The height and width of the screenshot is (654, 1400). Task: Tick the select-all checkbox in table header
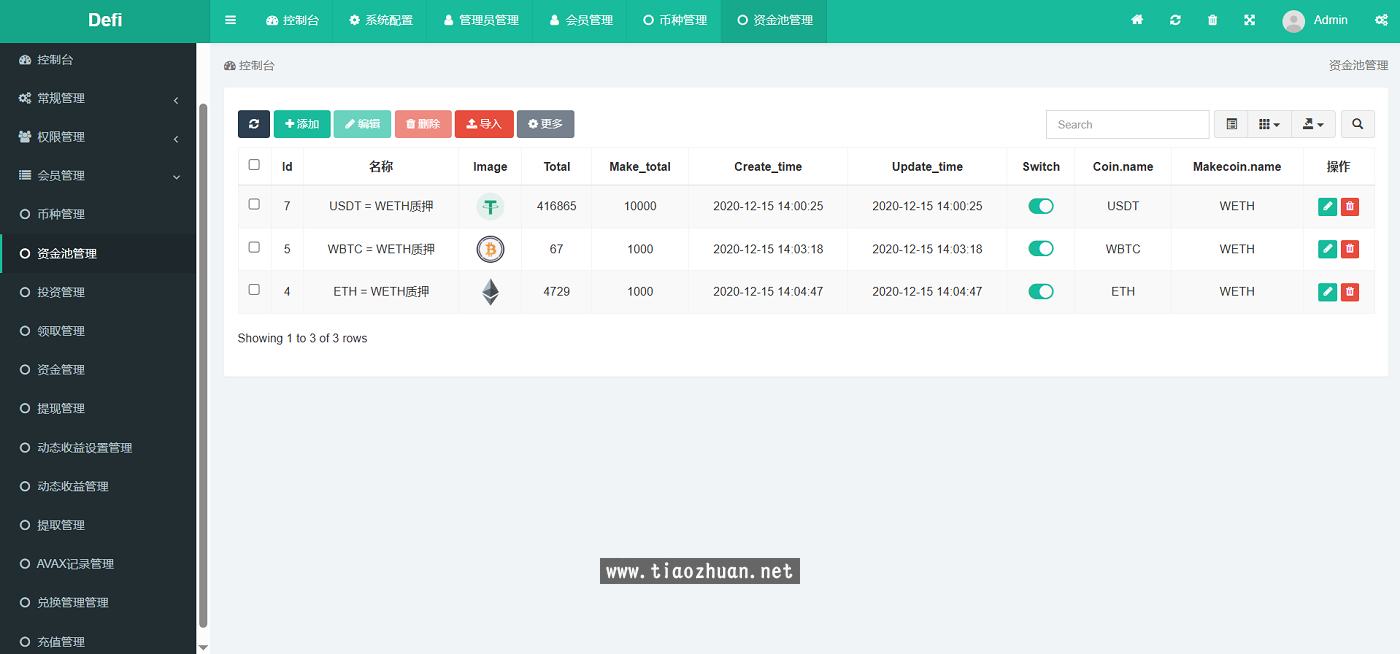(x=254, y=165)
